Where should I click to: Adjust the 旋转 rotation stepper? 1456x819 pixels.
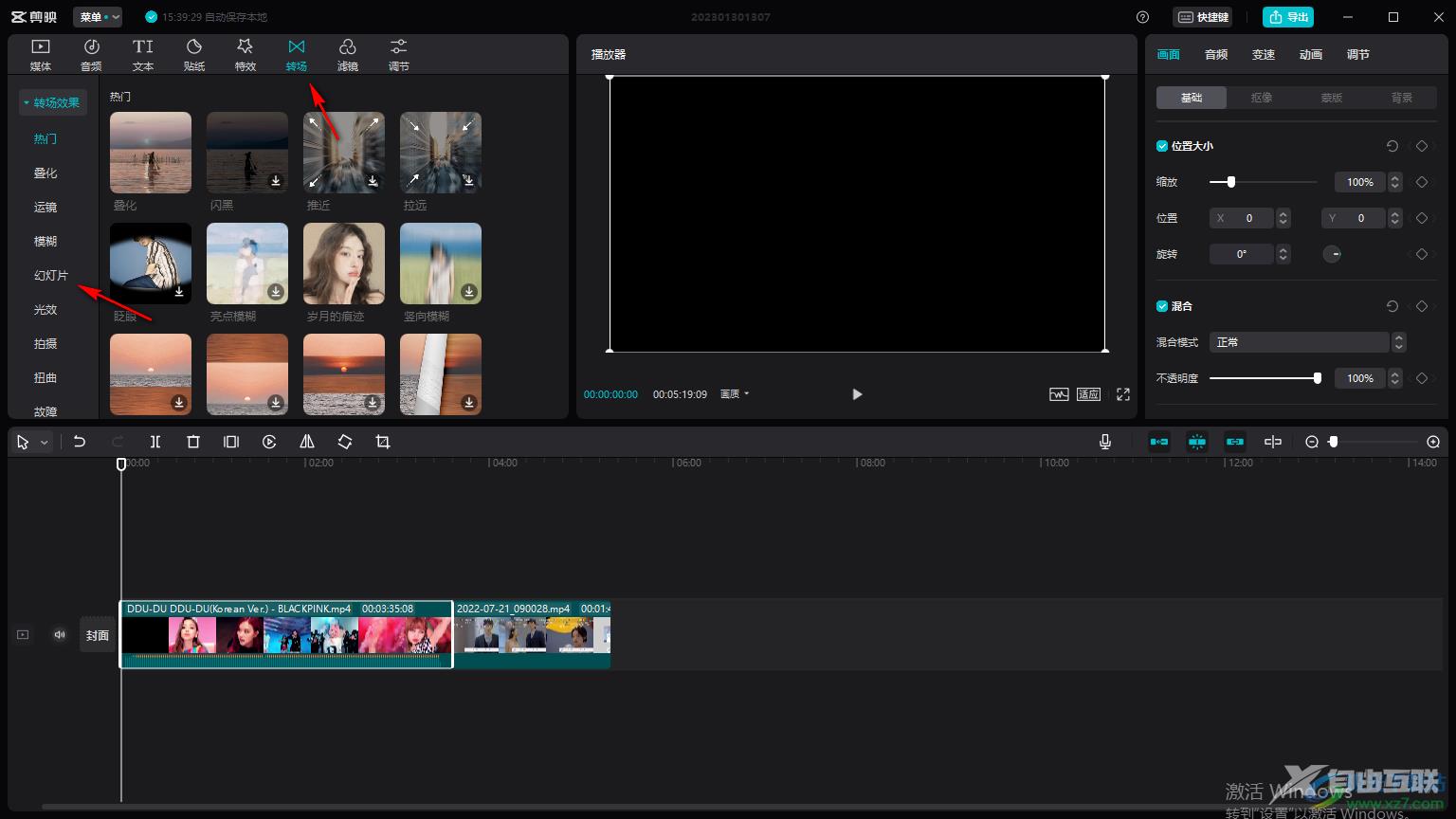click(x=1283, y=254)
